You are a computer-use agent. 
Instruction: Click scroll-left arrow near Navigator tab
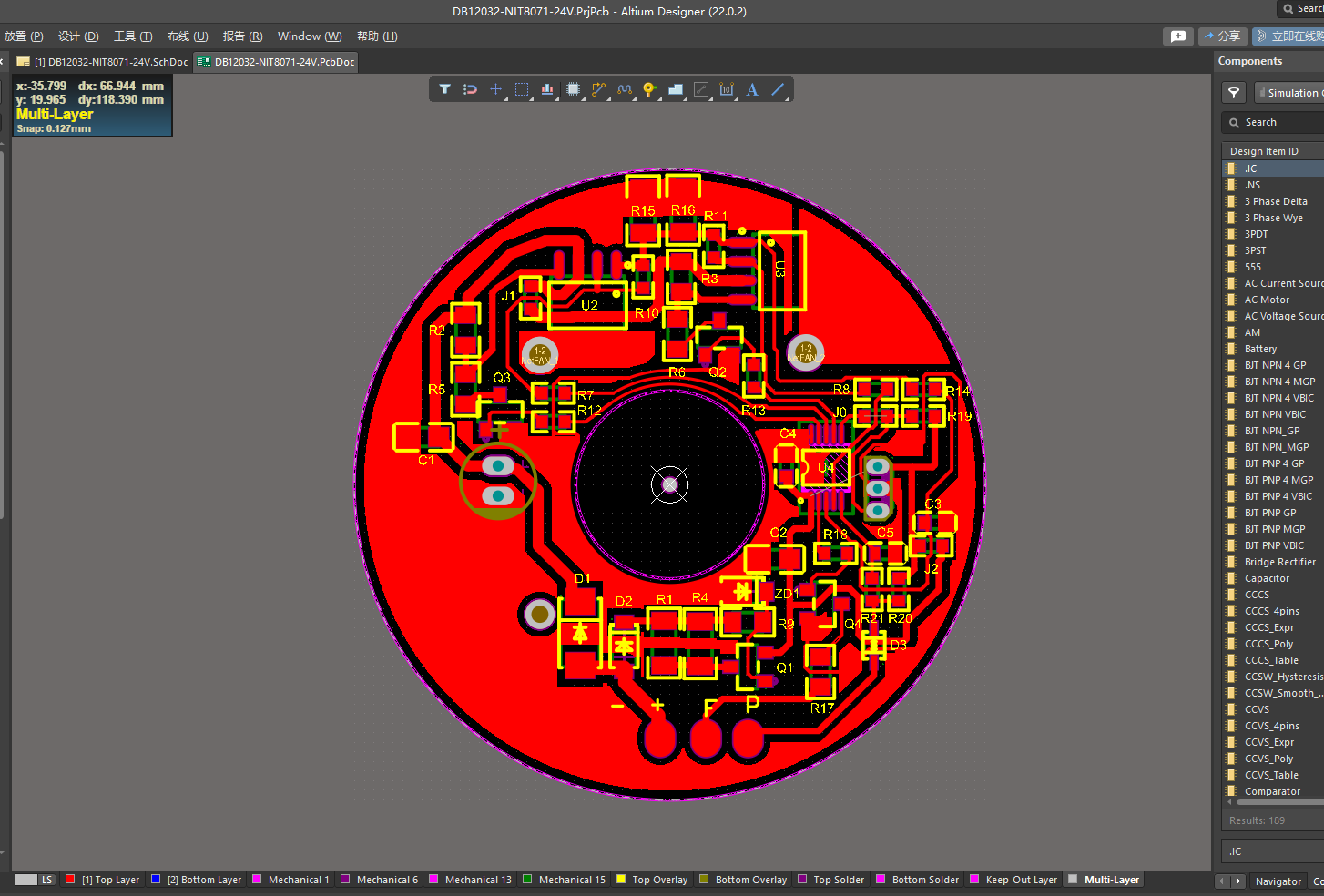click(x=1223, y=881)
